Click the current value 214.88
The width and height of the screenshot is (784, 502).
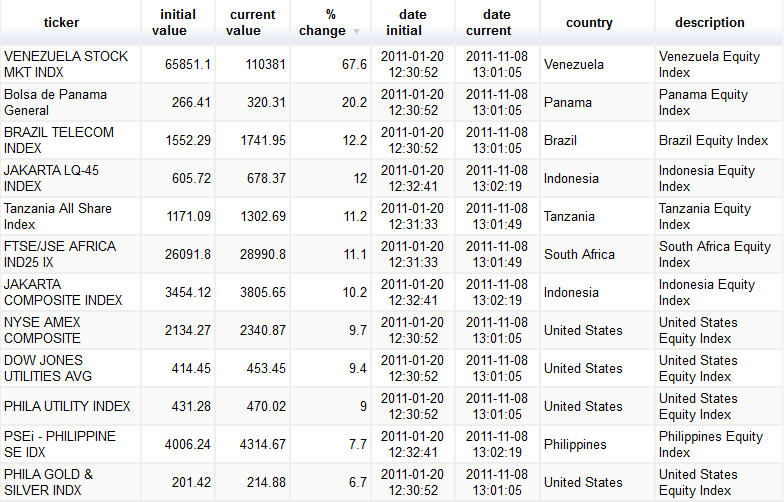pos(266,482)
